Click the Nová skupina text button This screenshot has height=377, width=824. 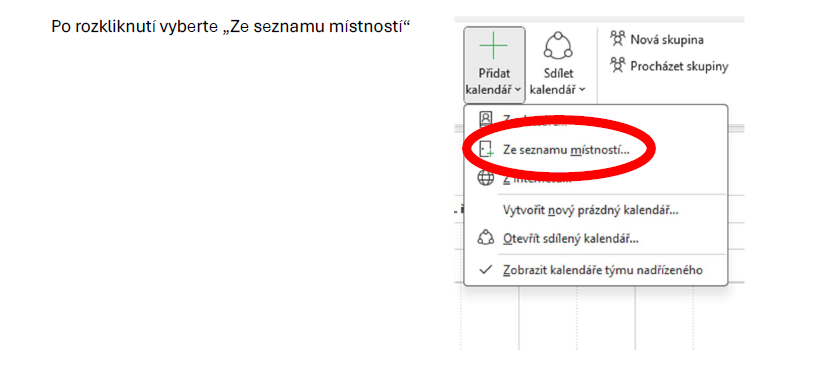point(667,39)
